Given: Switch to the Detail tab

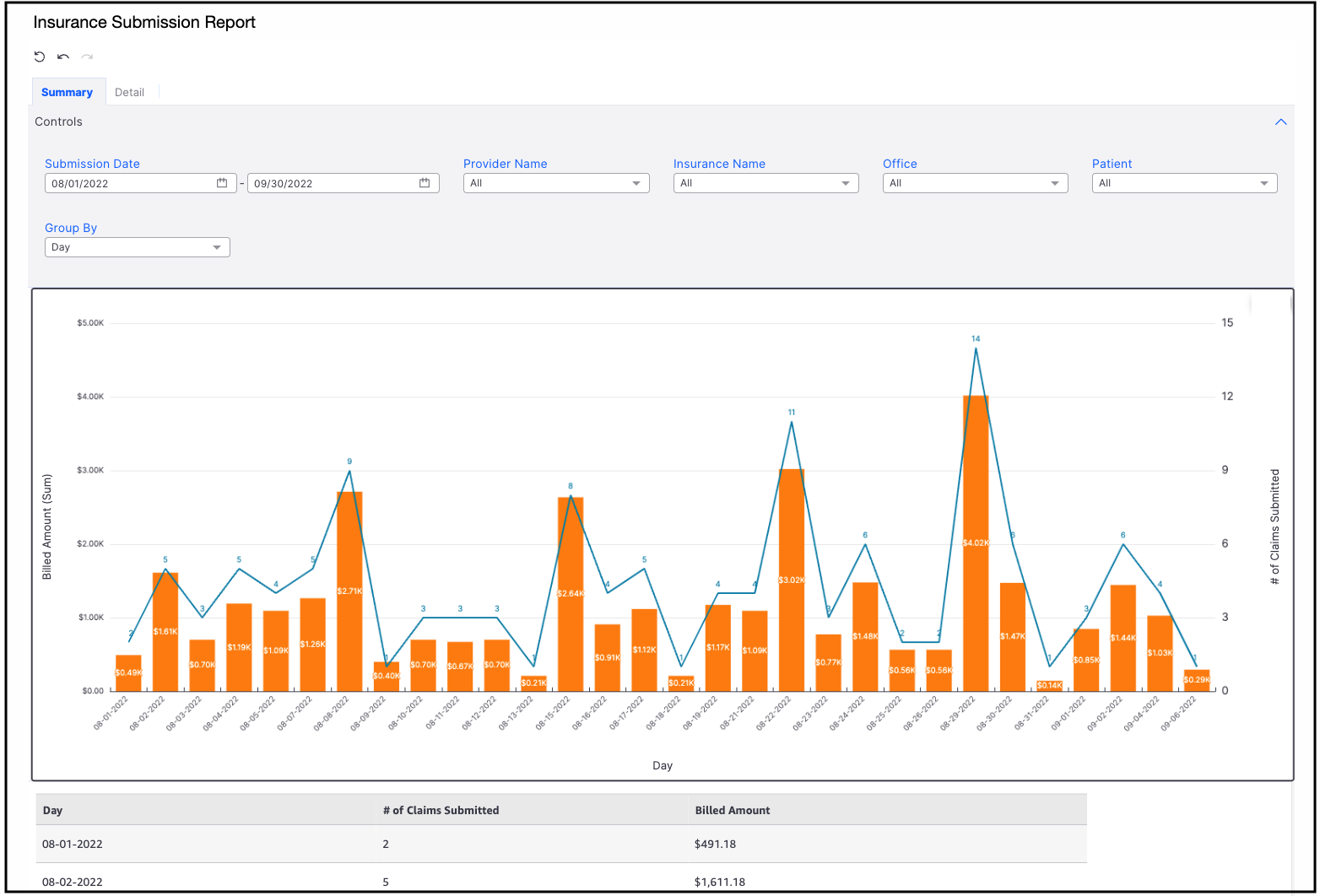Looking at the screenshot, I should click(129, 92).
